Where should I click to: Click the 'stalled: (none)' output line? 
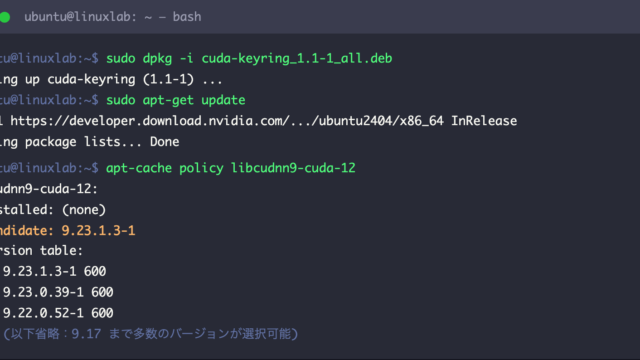(53, 210)
